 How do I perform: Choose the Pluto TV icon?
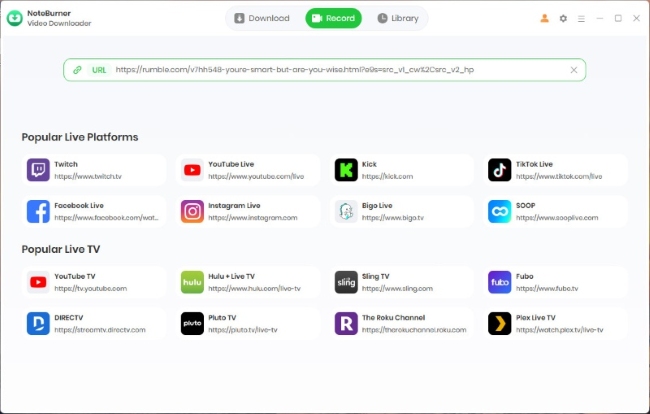pos(192,324)
